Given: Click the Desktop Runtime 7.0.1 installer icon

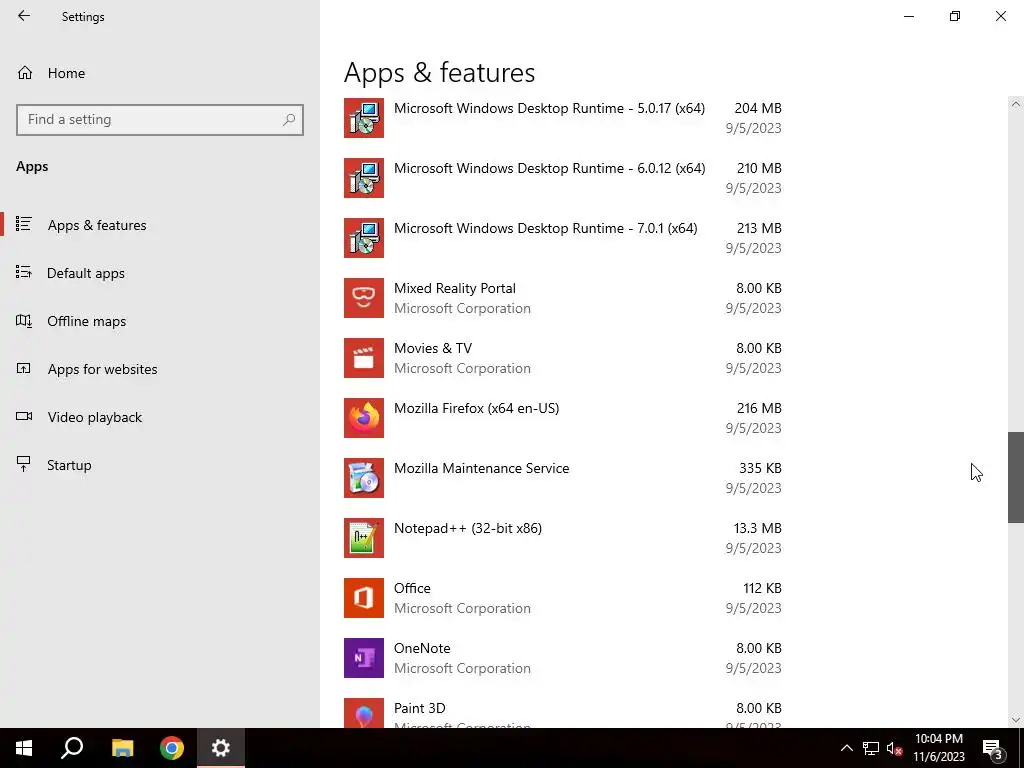Looking at the screenshot, I should (x=364, y=238).
